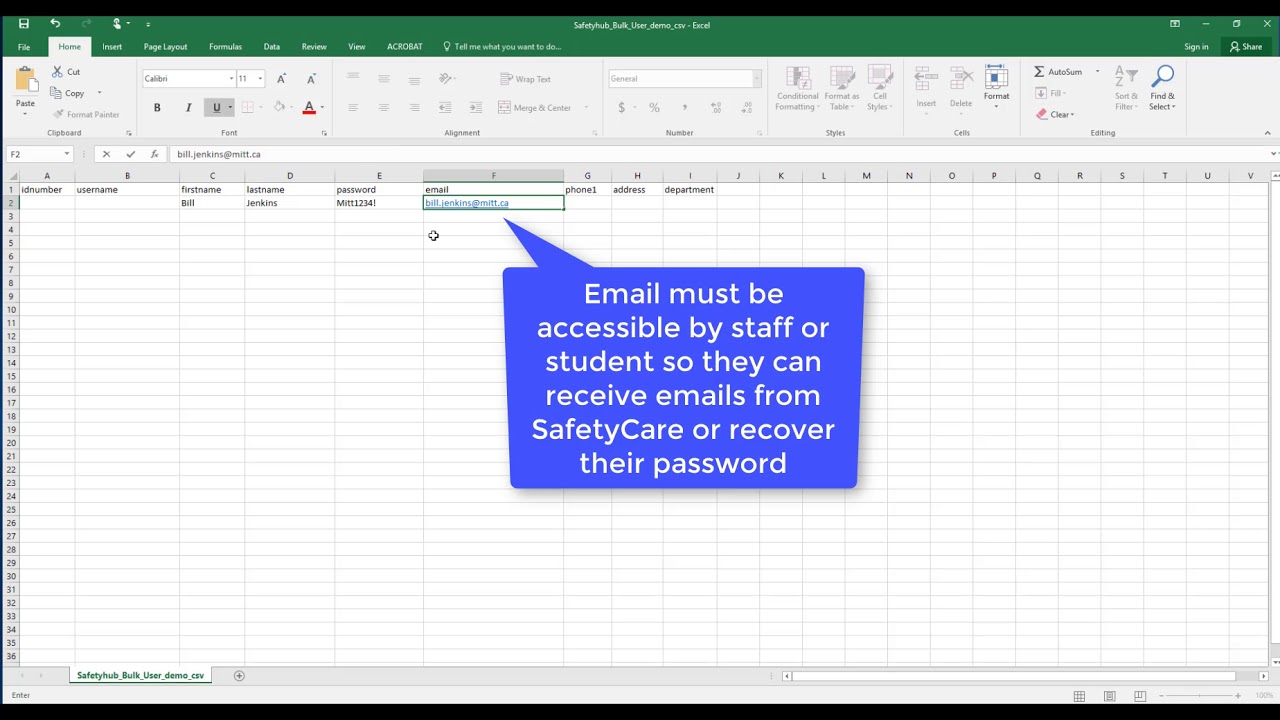
Task: Click the Save icon in quick access toolbar
Action: pos(24,23)
